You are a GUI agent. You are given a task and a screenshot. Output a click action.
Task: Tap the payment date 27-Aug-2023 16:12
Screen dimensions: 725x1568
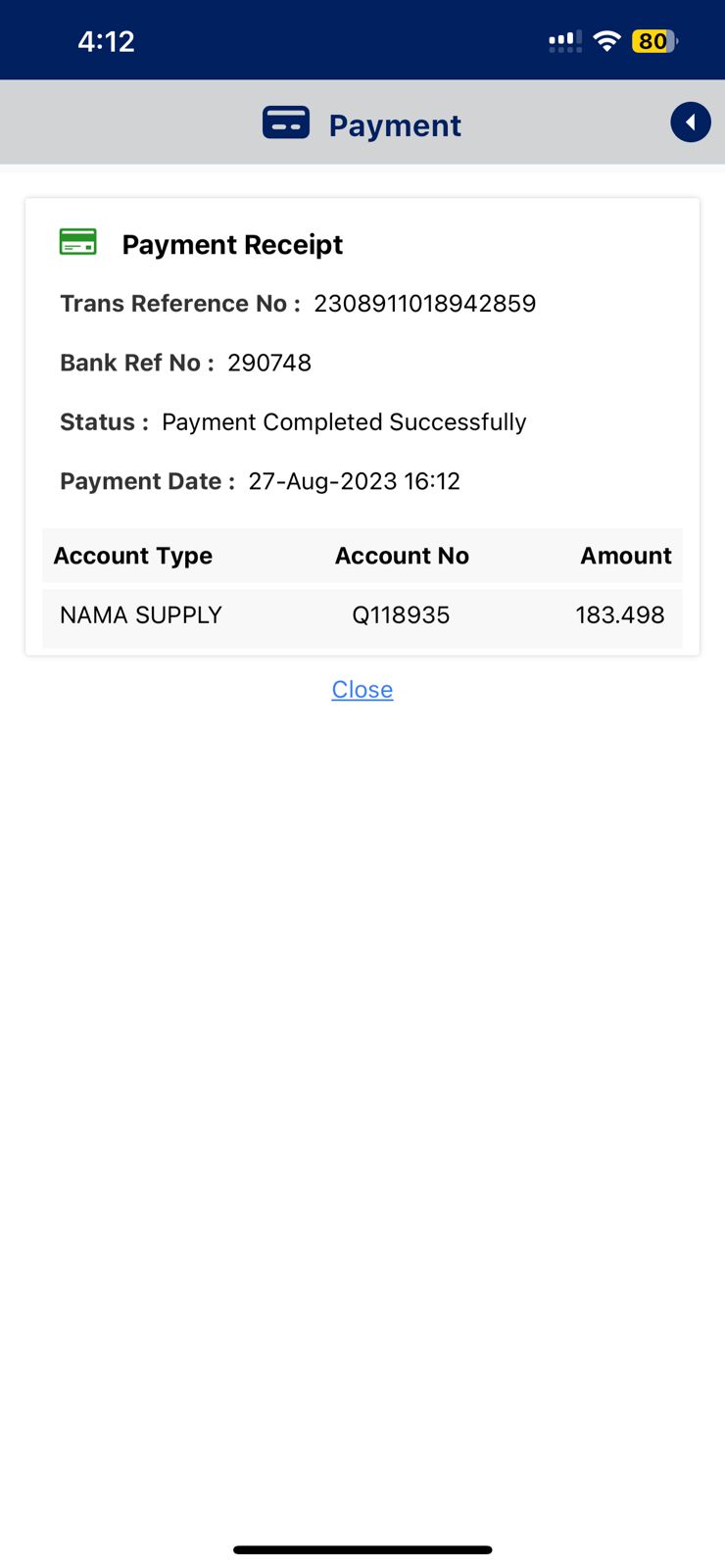(354, 481)
